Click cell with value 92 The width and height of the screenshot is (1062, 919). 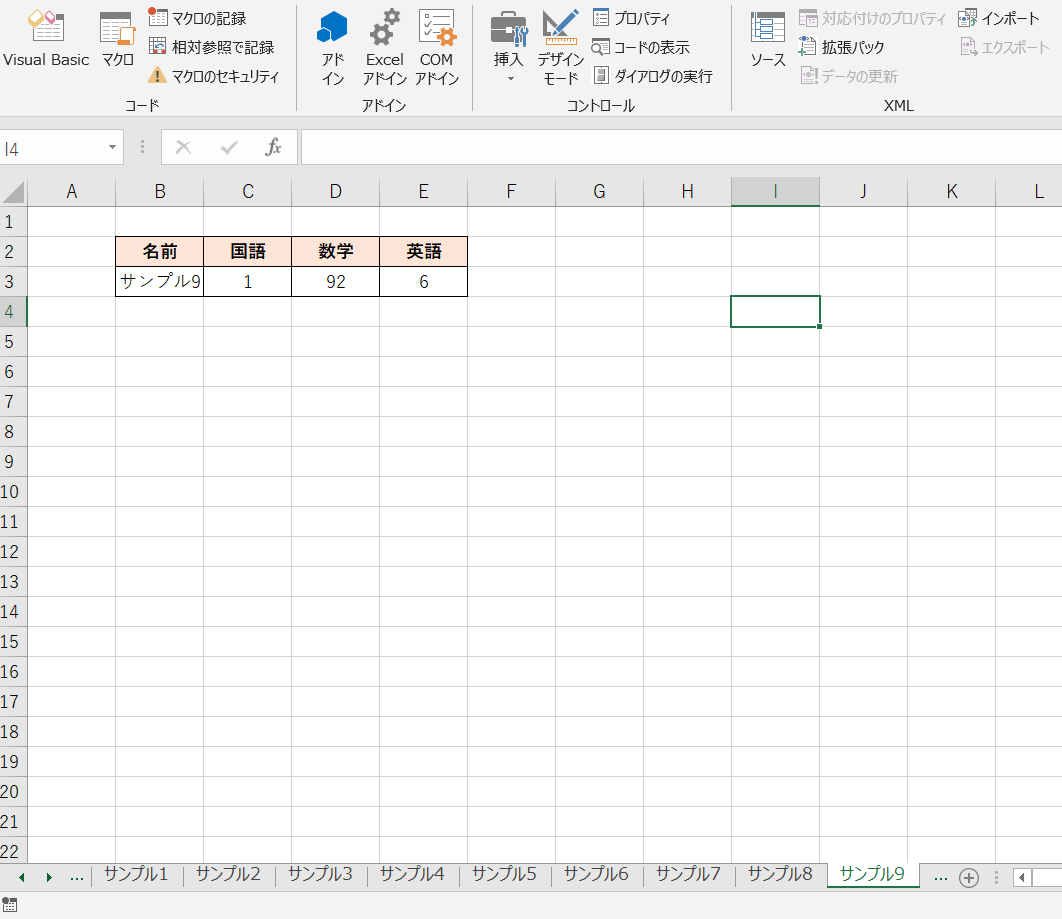click(x=336, y=281)
